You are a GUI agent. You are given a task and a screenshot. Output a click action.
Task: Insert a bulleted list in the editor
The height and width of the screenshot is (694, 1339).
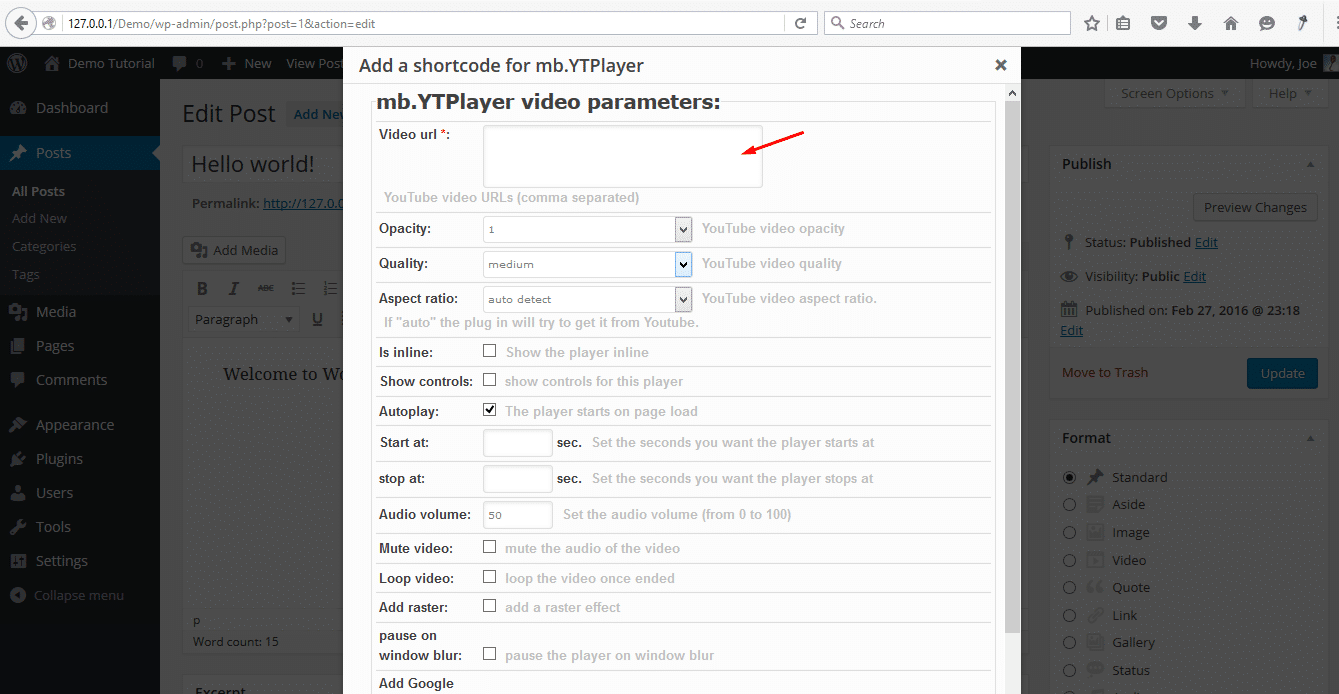[298, 289]
